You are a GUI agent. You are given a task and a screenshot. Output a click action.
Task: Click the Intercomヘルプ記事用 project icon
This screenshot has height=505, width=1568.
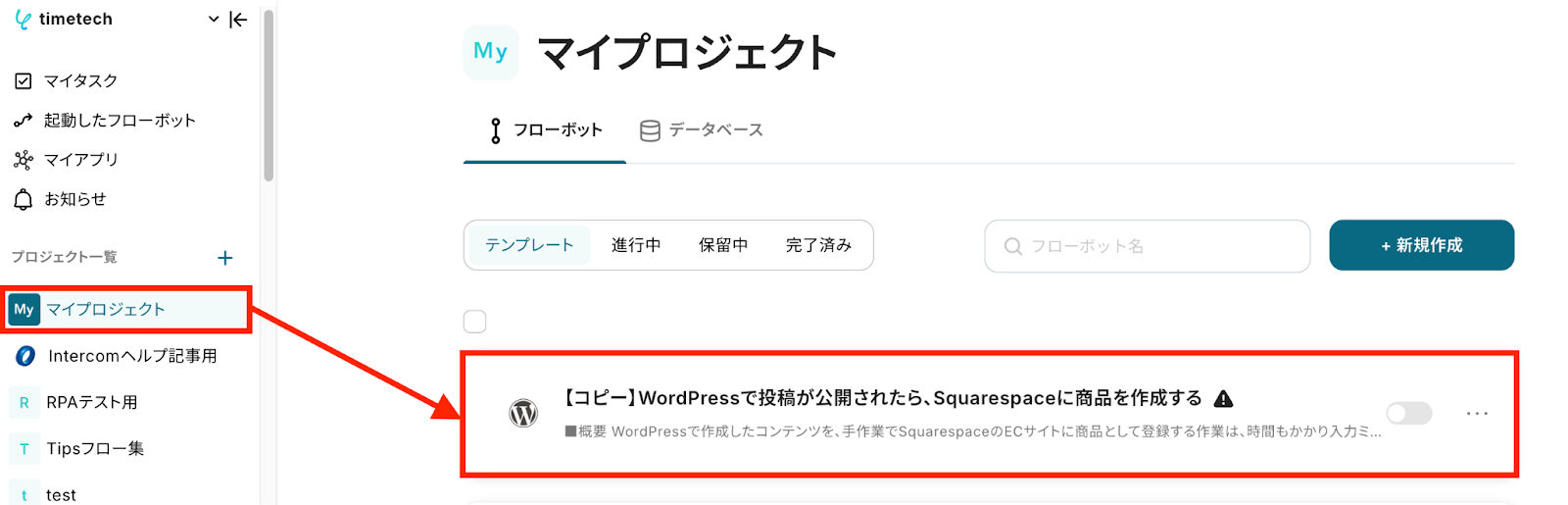point(25,356)
